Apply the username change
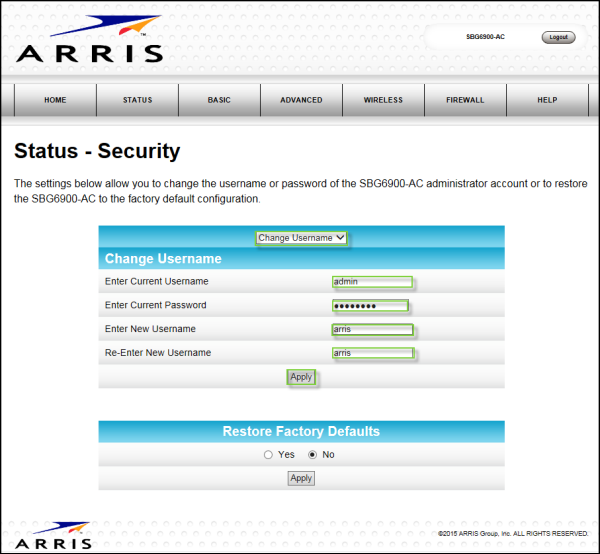Viewport: 600px width, 554px height. point(301,377)
